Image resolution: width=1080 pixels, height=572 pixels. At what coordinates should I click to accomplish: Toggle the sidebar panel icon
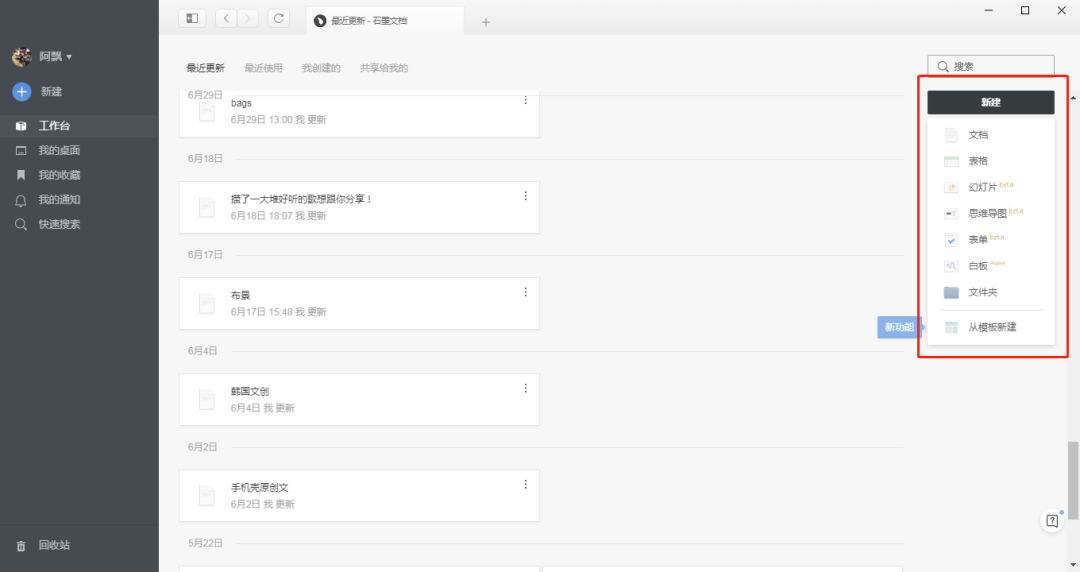coord(192,19)
